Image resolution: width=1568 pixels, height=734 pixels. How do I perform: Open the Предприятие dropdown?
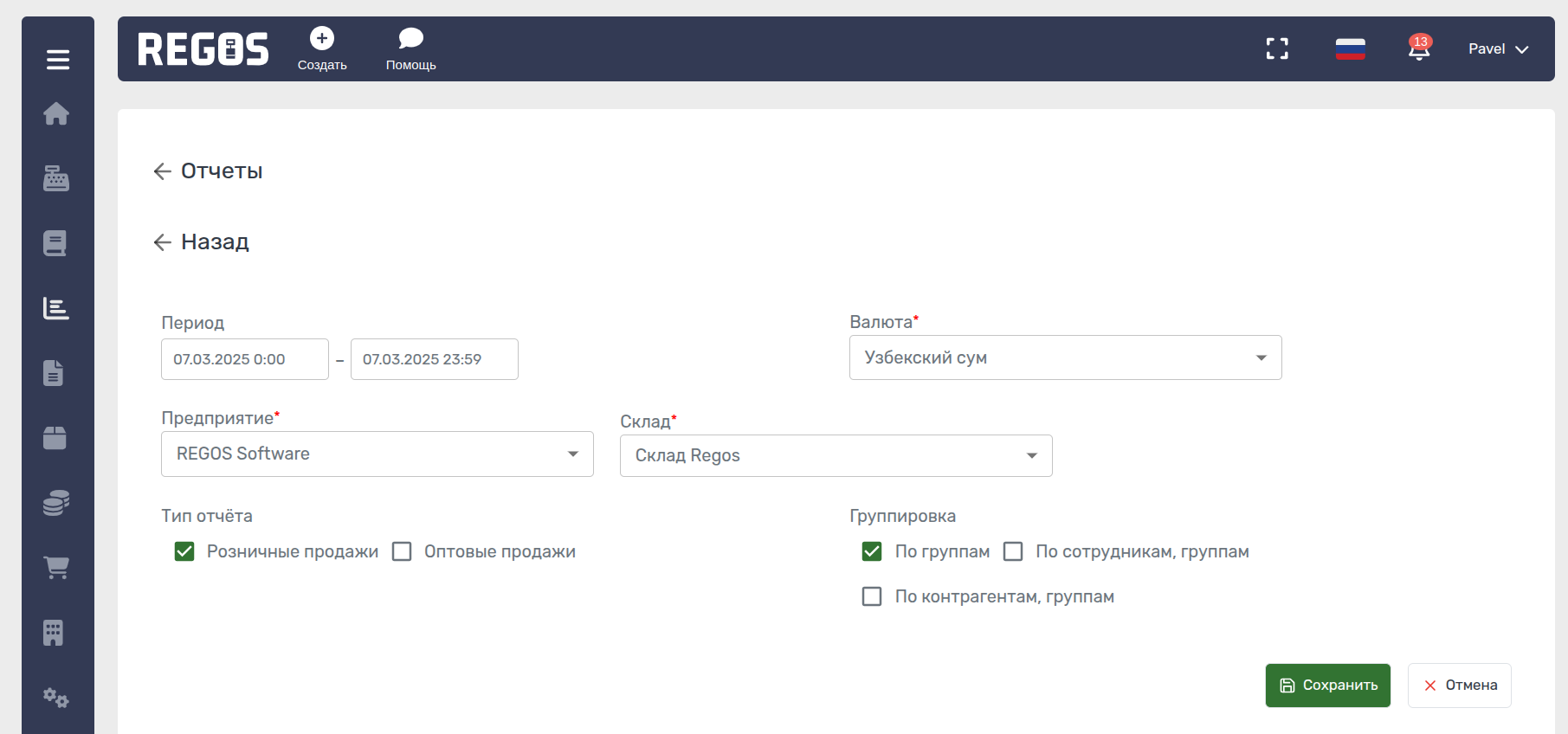[377, 454]
